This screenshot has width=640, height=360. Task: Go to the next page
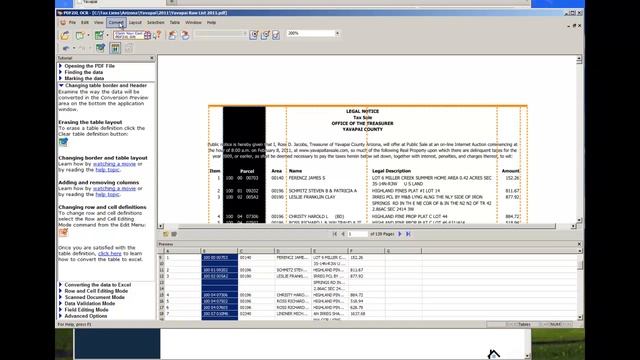coord(400,234)
